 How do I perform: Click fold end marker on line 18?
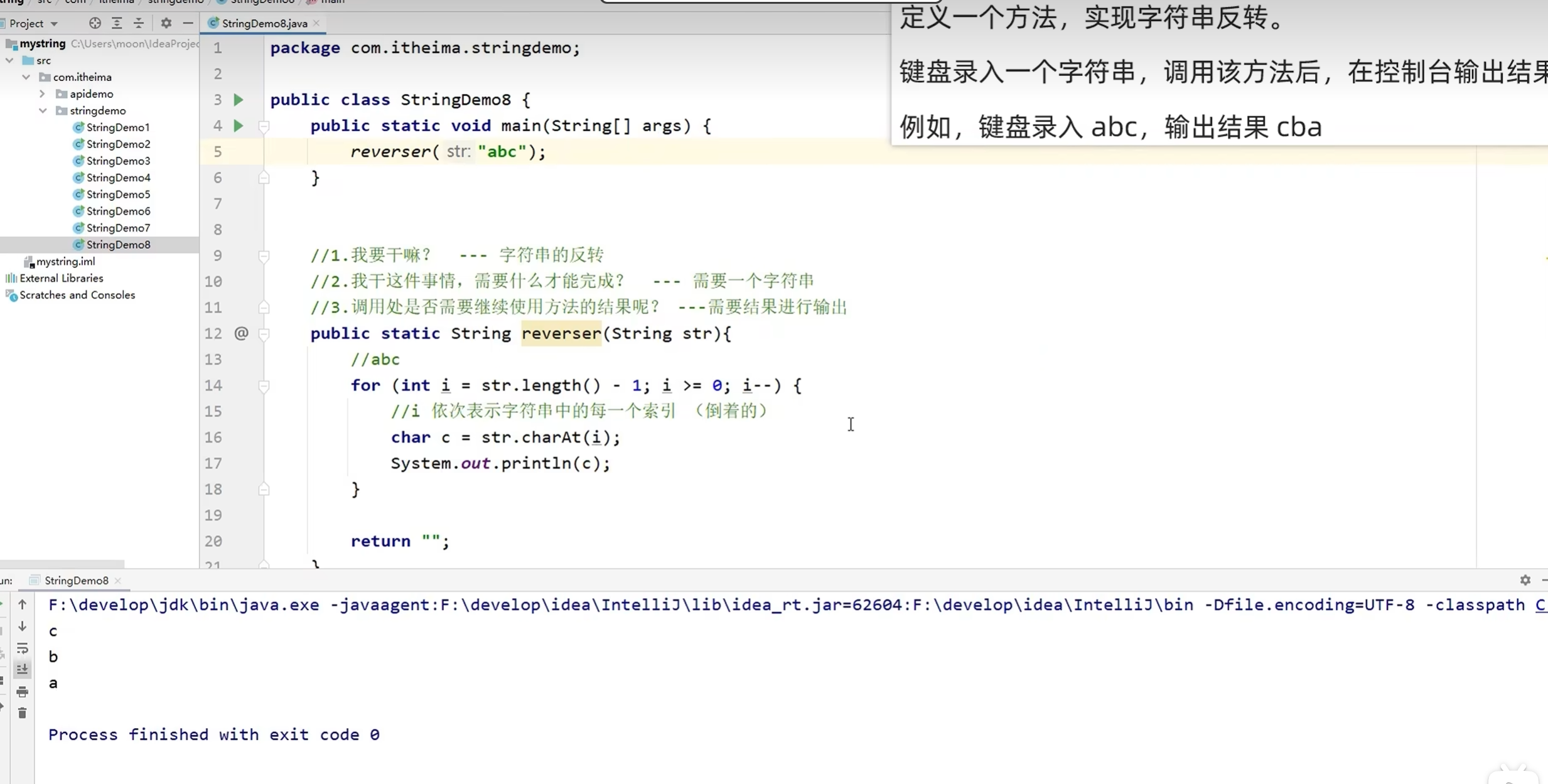click(x=264, y=490)
